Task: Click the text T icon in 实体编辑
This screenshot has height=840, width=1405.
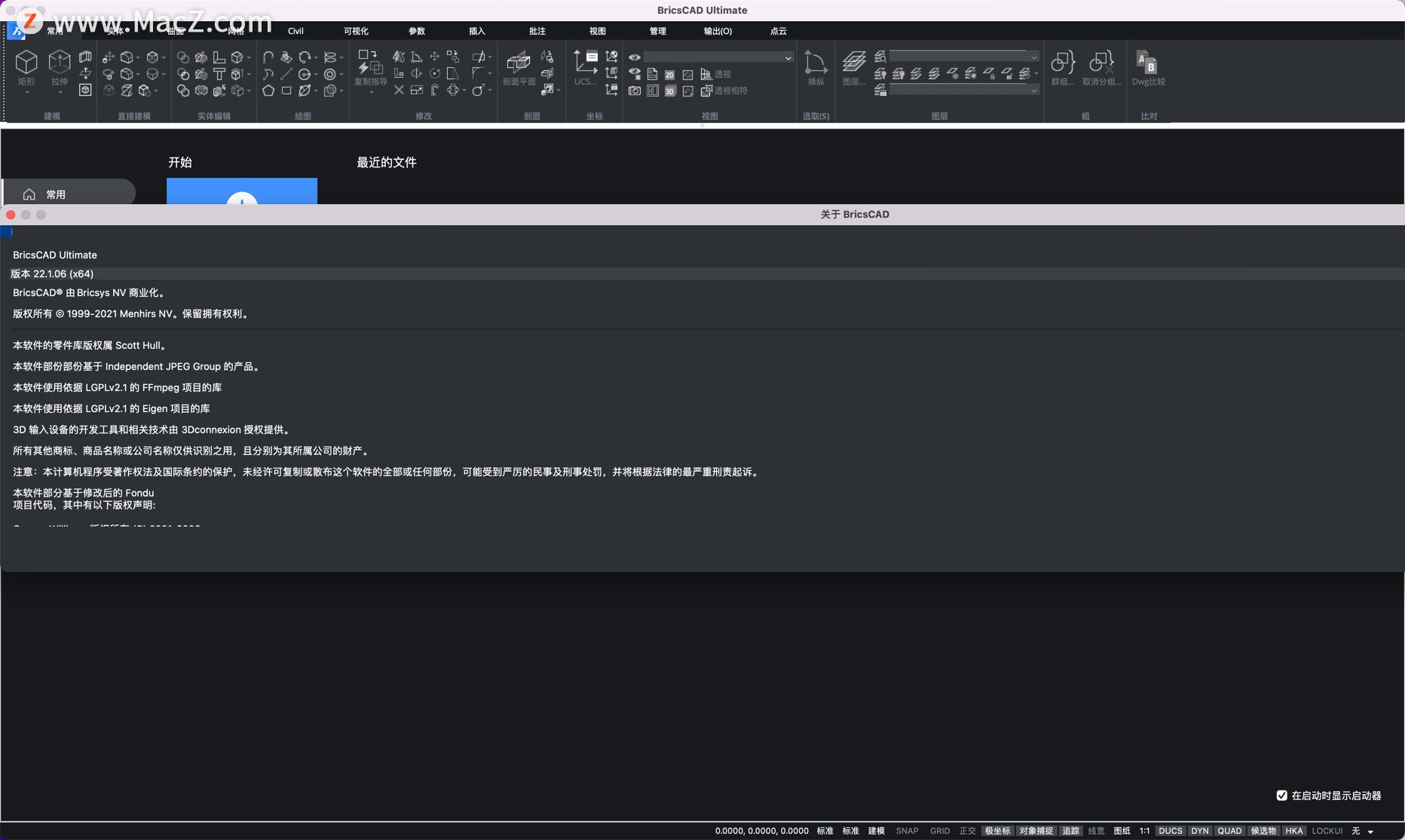Action: (x=219, y=74)
